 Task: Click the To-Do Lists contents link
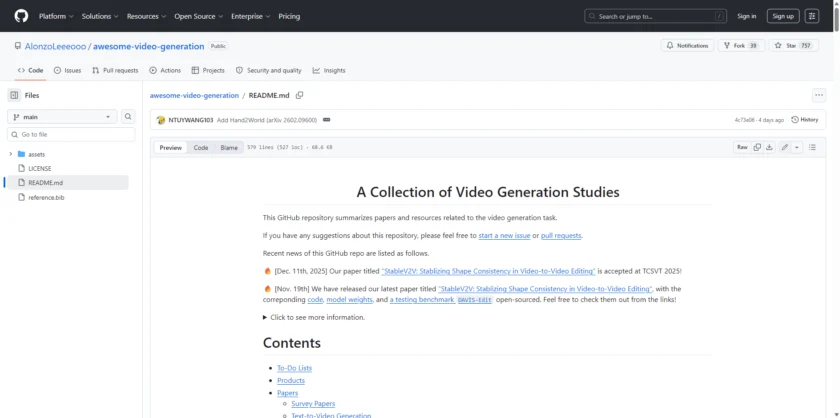pyautogui.click(x=294, y=368)
